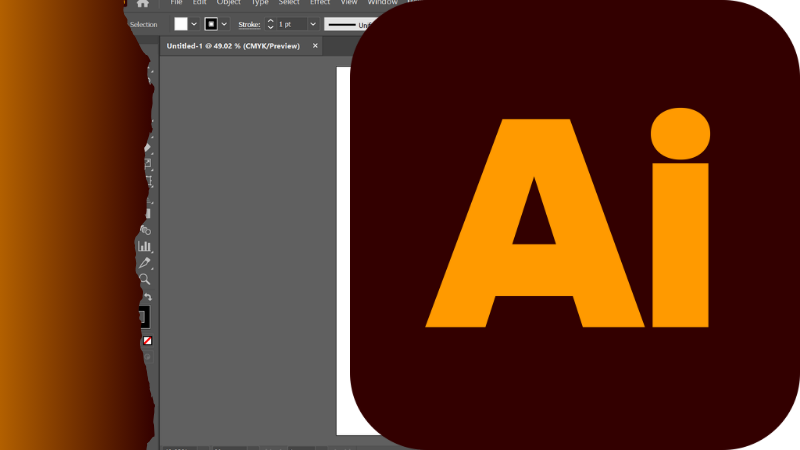Screen dimensions: 800x450
Task: Select the Eyedropper tool
Action: pos(144,263)
